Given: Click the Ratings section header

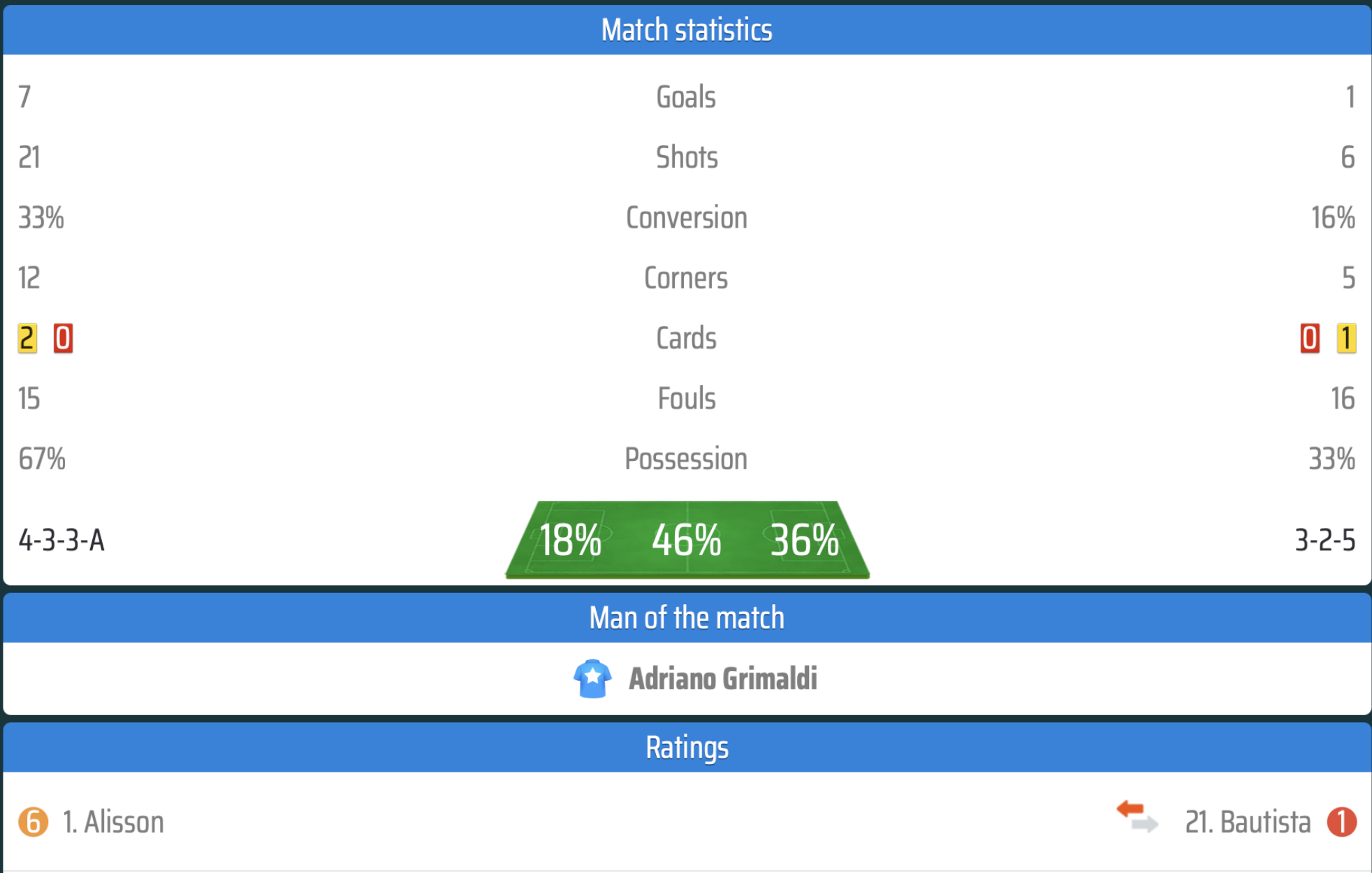Looking at the screenshot, I should pos(687,747).
